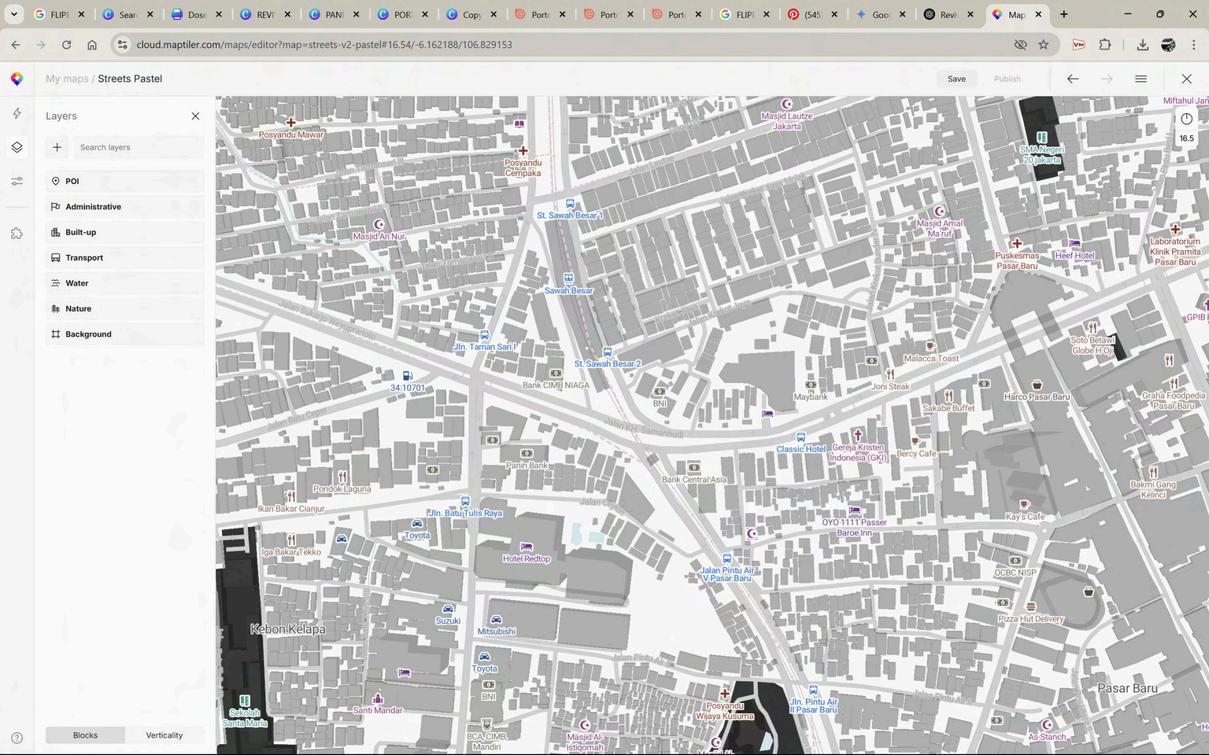Open the hamburger menu in editor header
The image size is (1209, 755).
[x=1140, y=79]
